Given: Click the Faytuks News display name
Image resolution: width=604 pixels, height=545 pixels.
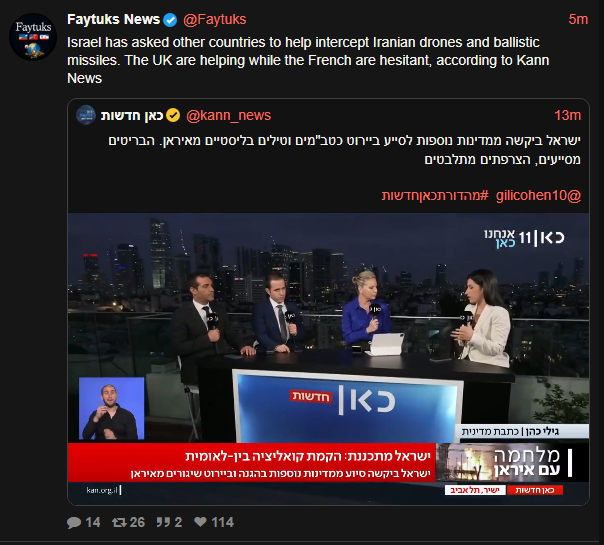Looking at the screenshot, I should [x=113, y=19].
